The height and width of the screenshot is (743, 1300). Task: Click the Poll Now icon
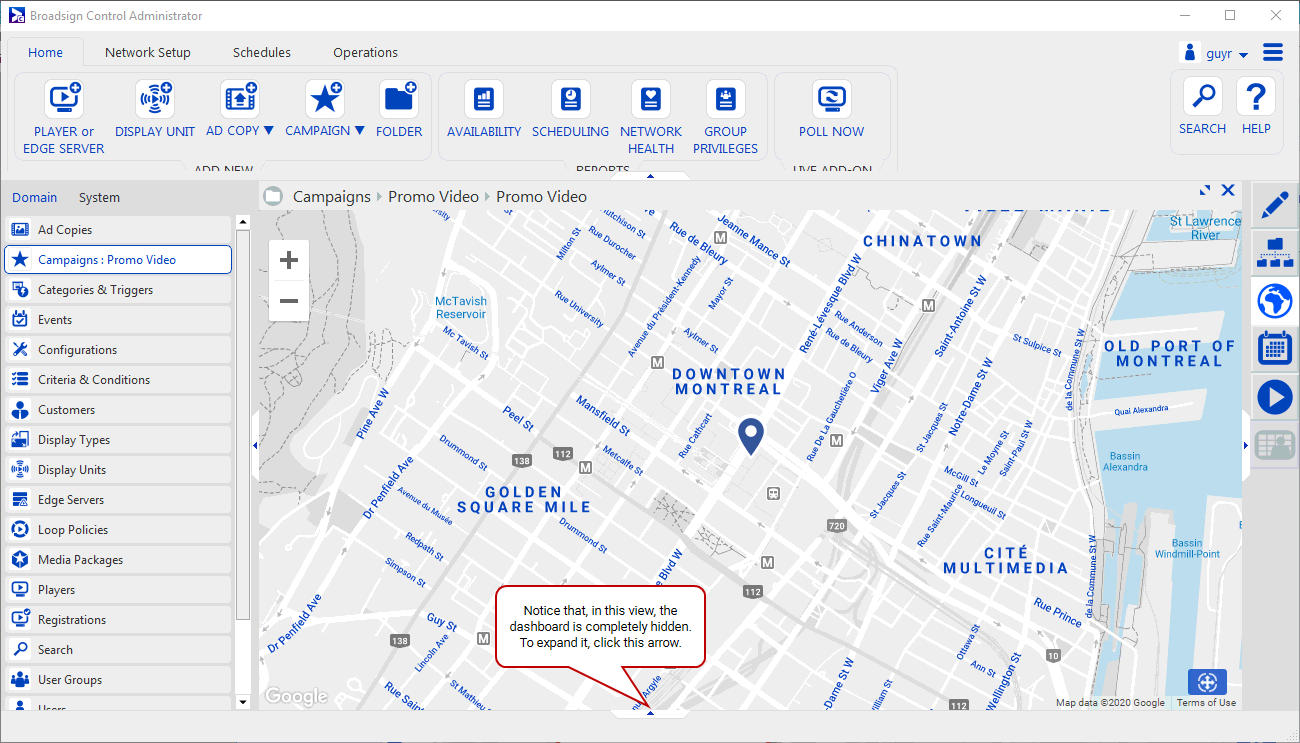coord(832,99)
